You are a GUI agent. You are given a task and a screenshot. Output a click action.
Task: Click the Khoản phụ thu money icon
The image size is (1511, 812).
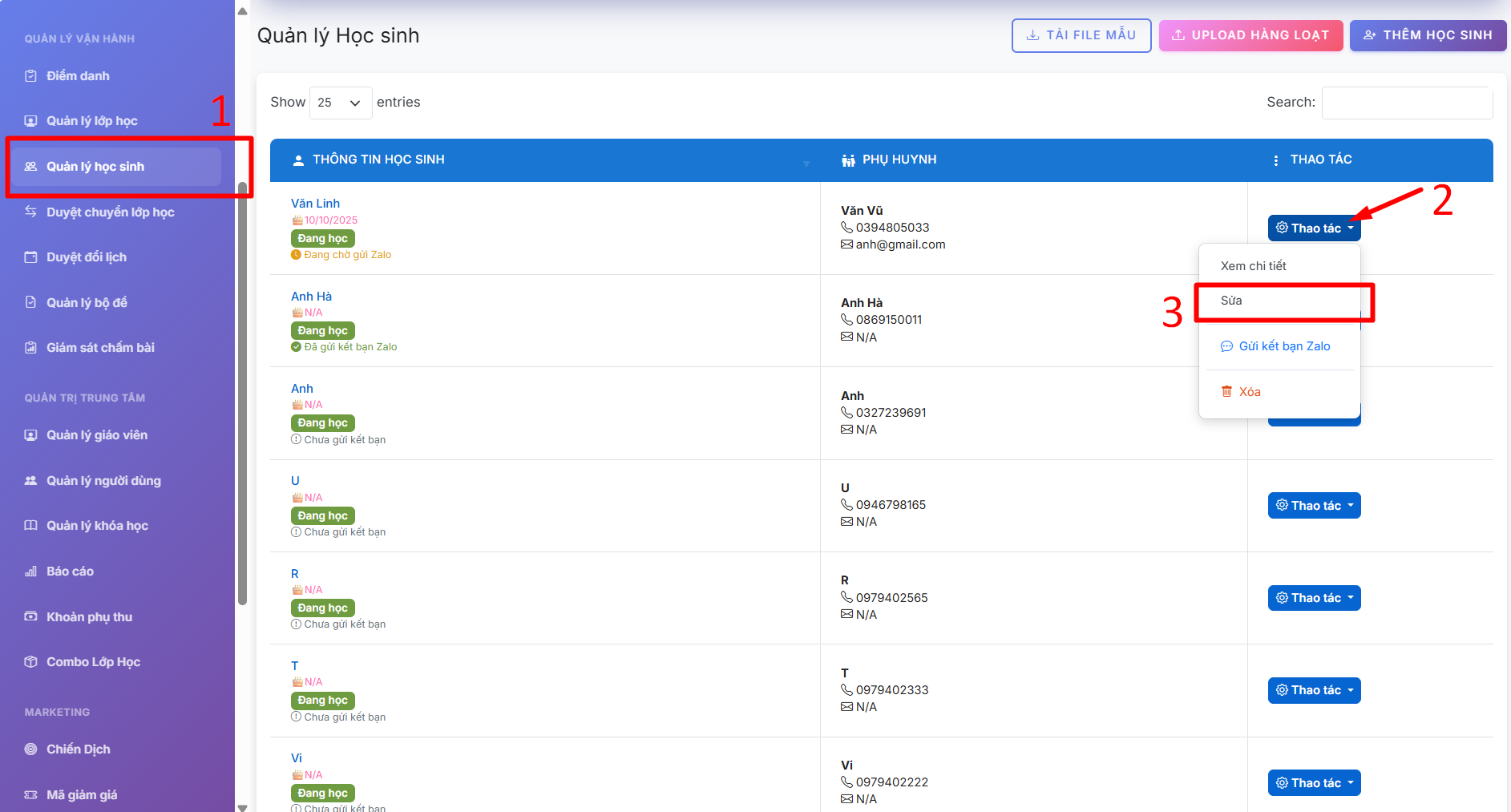(31, 616)
